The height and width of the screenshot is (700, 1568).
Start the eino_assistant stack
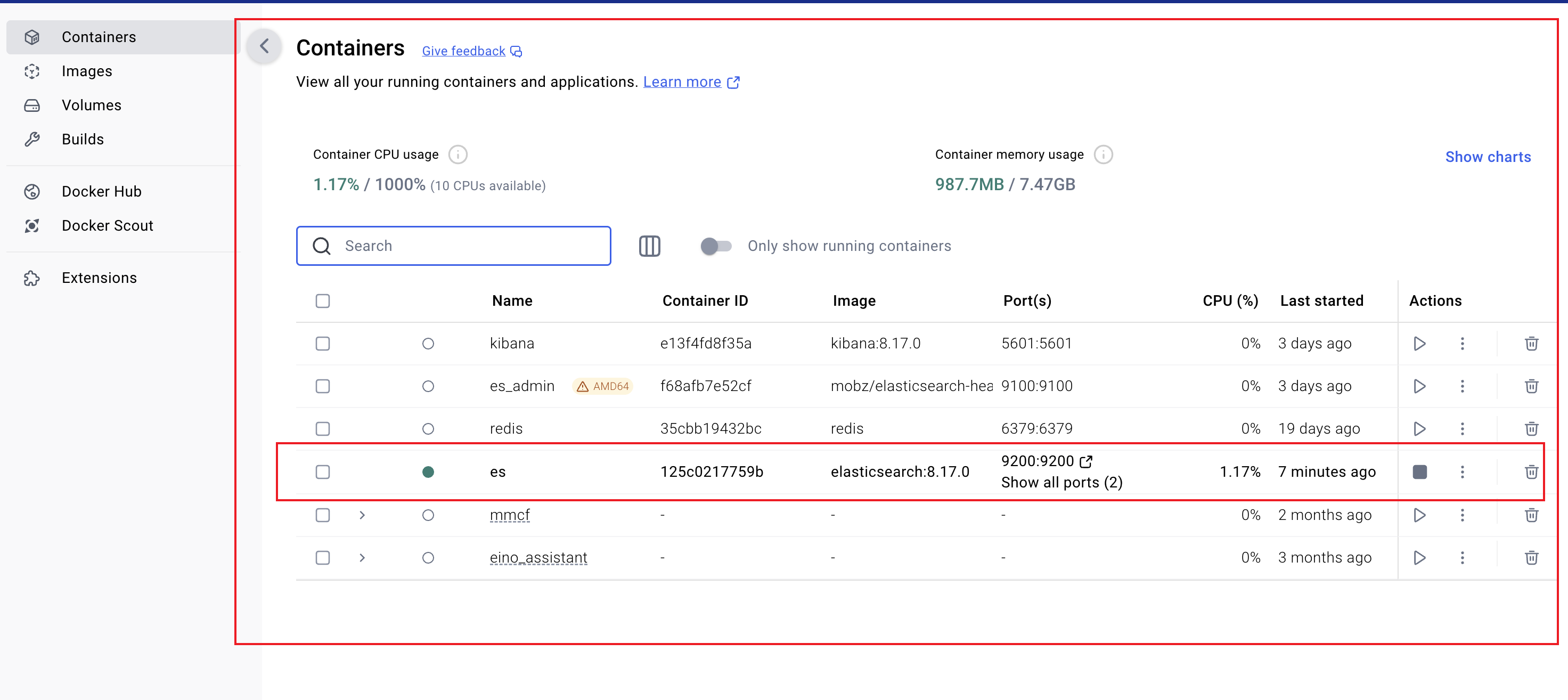(1419, 558)
